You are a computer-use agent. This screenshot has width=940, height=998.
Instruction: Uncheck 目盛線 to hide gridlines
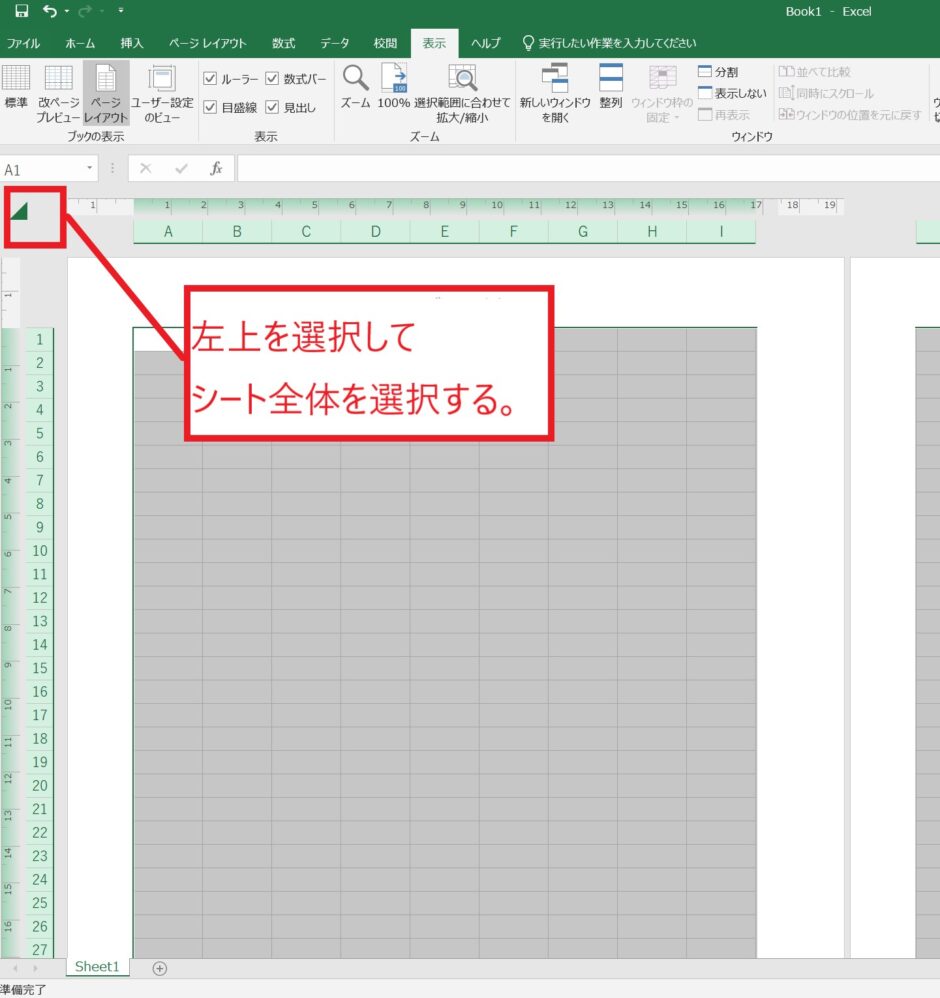point(209,107)
